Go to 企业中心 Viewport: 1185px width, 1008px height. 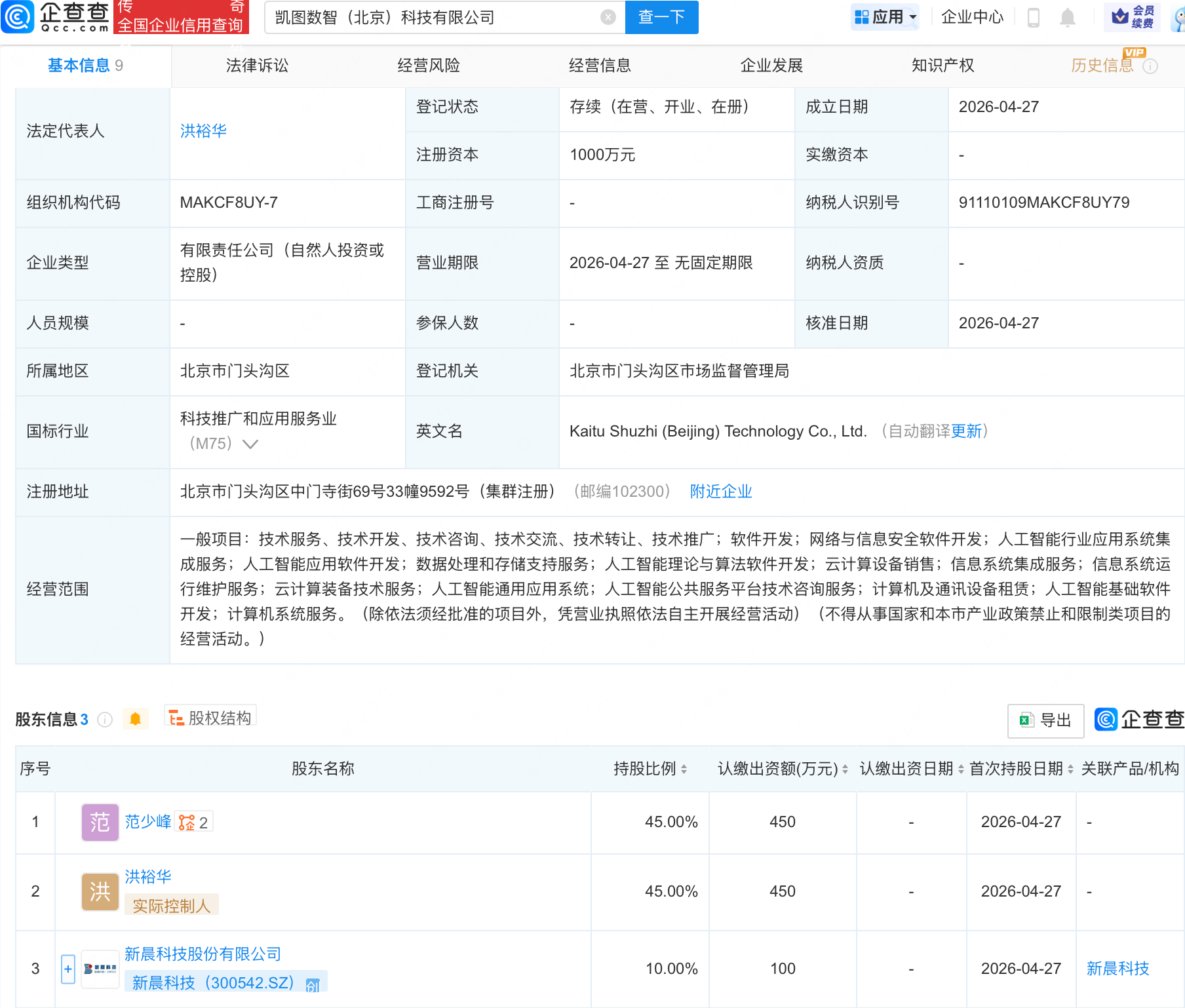click(x=972, y=17)
